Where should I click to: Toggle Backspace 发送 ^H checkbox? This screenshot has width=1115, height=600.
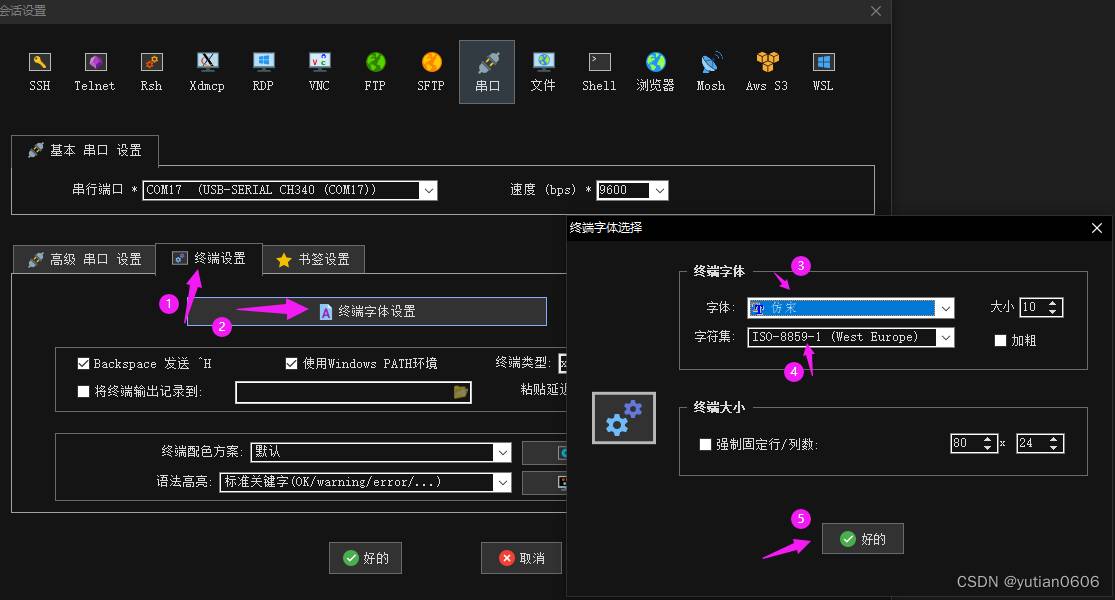(83, 363)
